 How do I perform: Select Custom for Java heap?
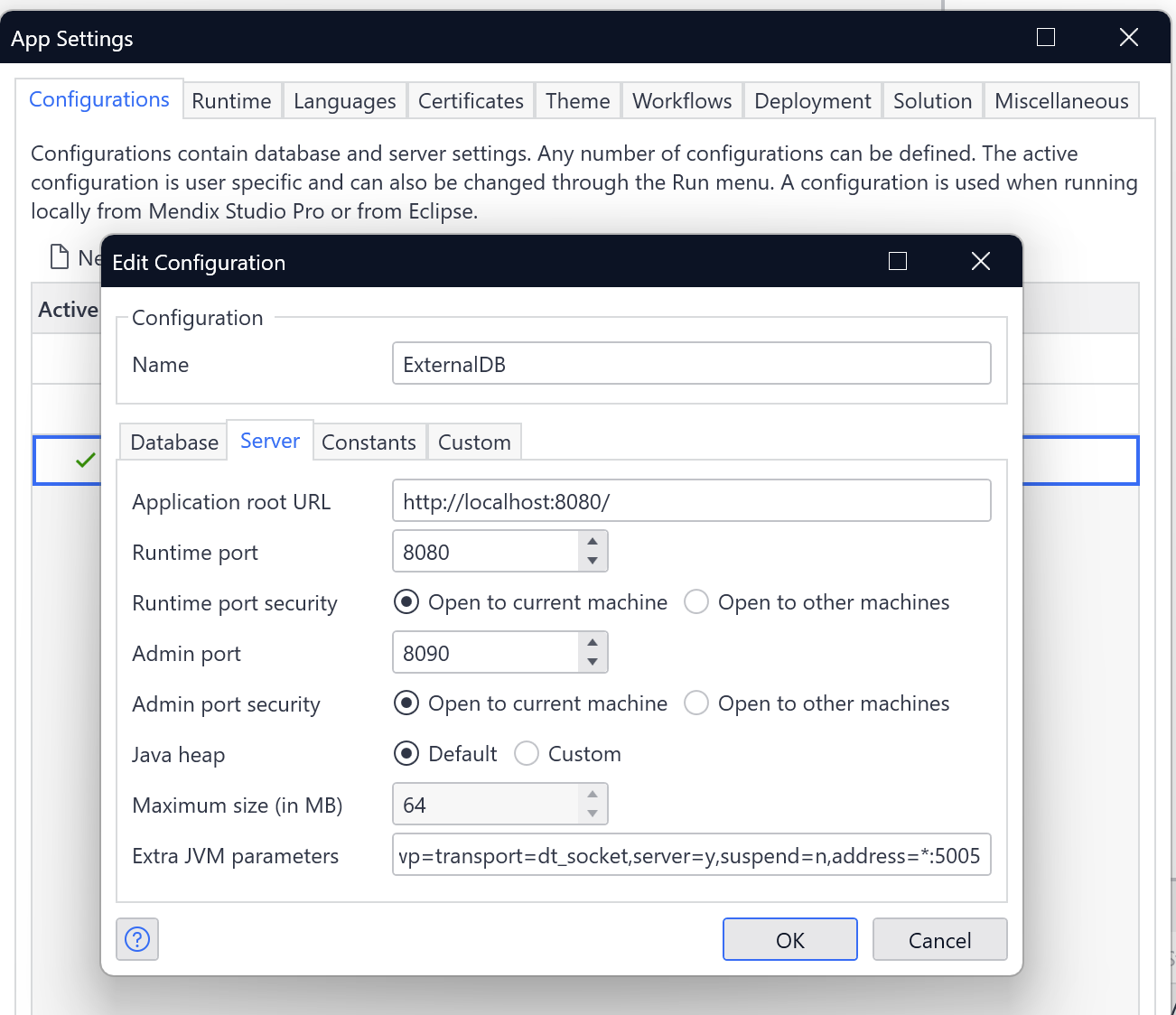[x=526, y=753]
